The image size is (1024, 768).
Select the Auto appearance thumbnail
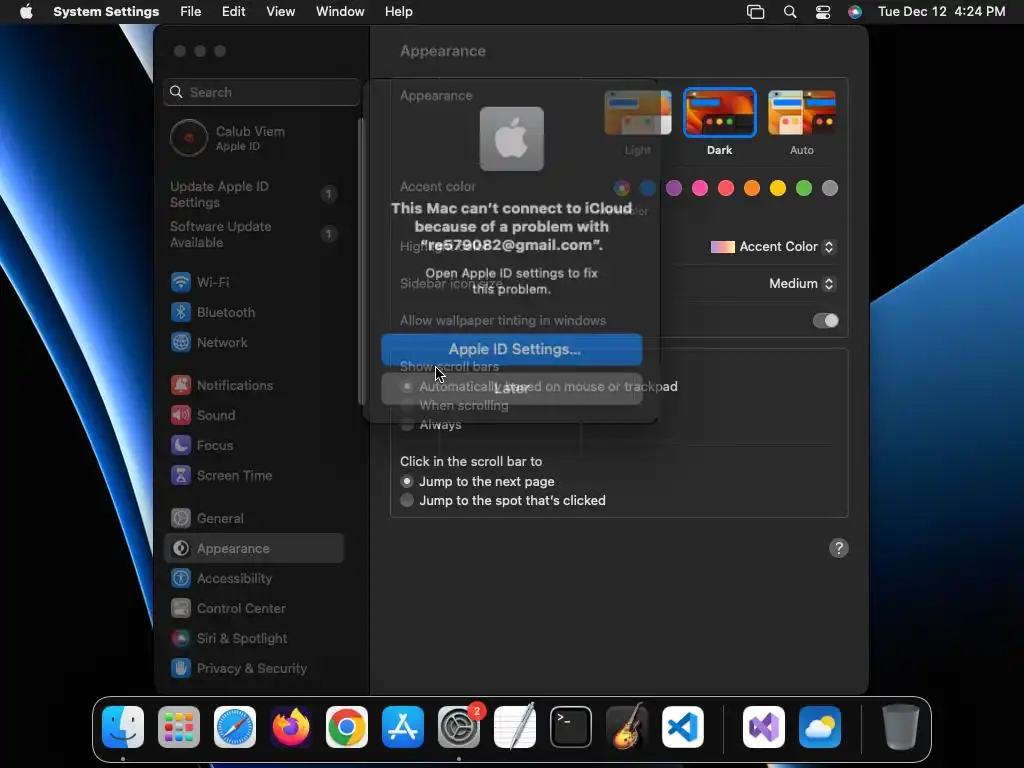point(802,112)
